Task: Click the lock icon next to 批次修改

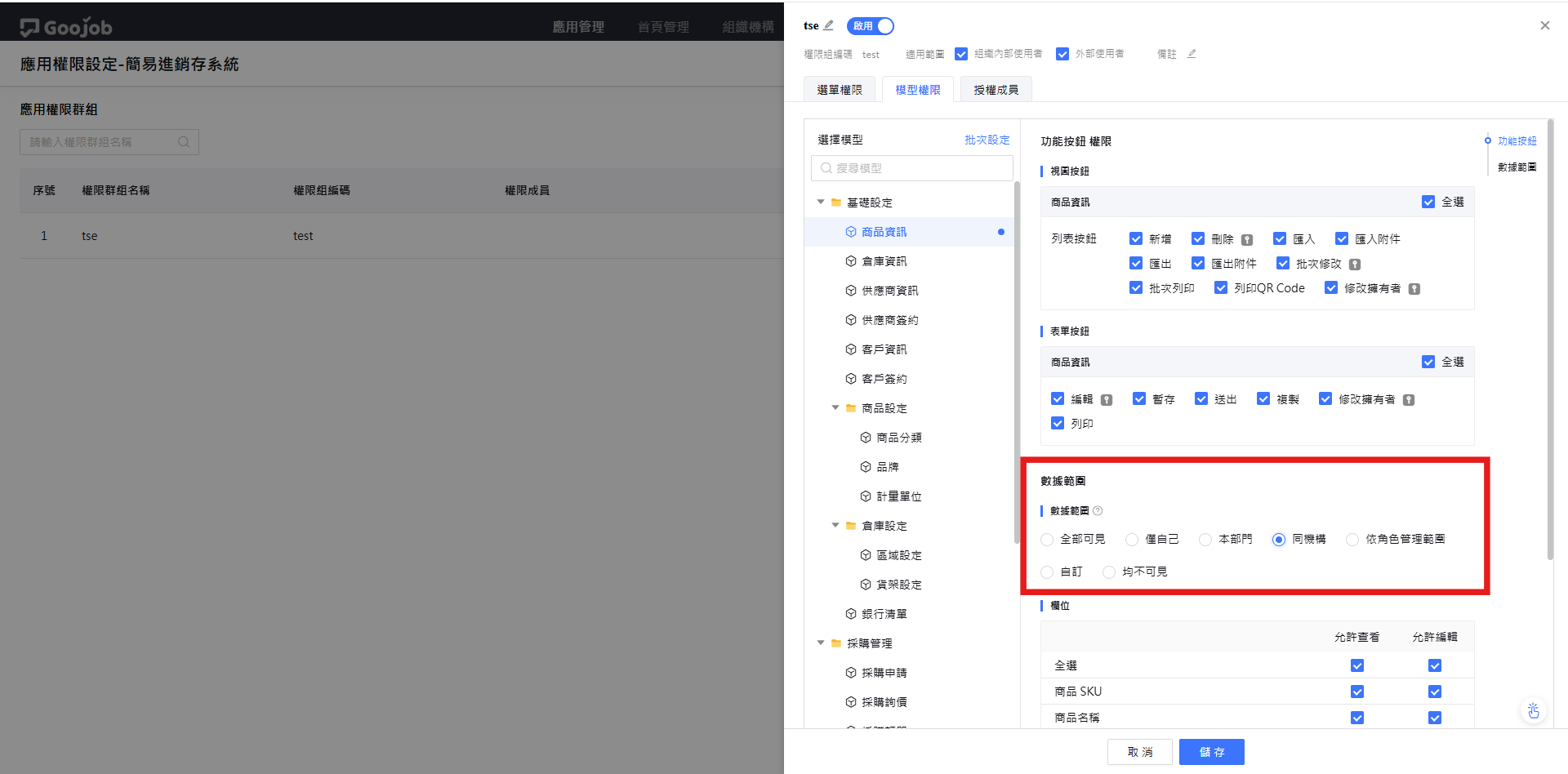Action: (x=1355, y=265)
